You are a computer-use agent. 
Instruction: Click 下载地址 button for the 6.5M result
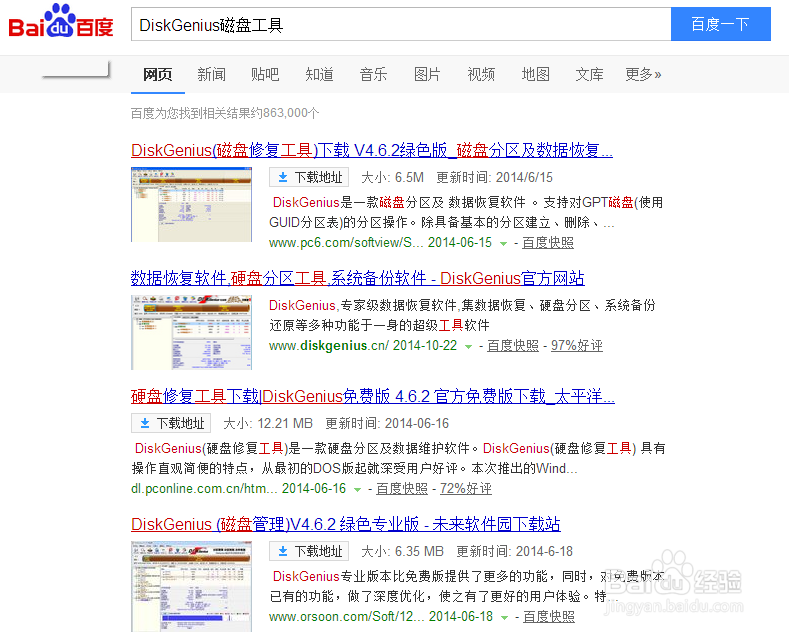click(x=309, y=177)
